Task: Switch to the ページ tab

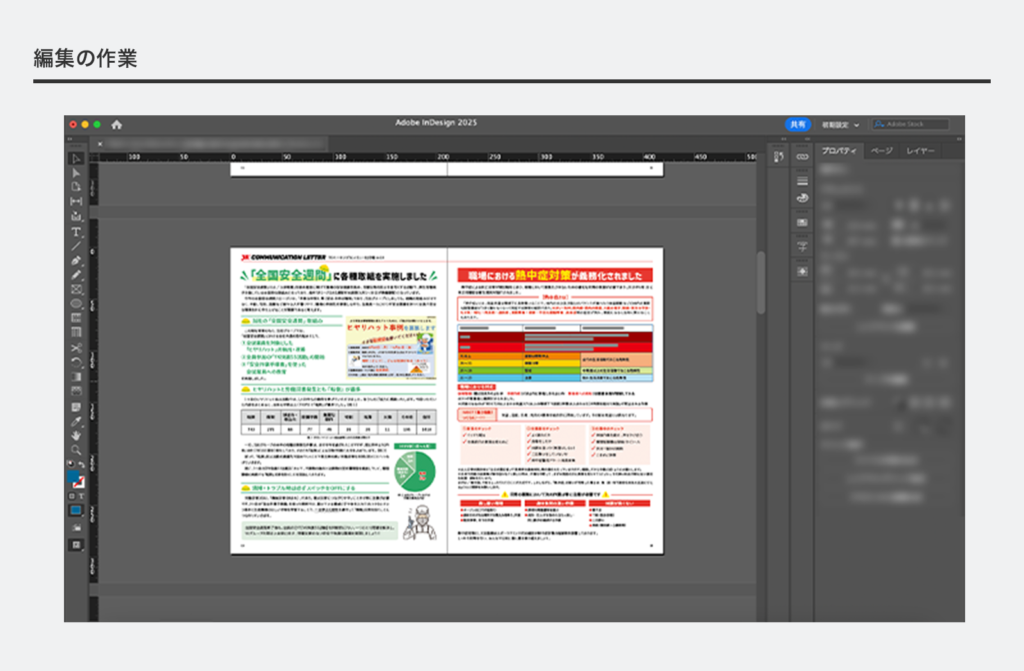Action: [x=881, y=150]
